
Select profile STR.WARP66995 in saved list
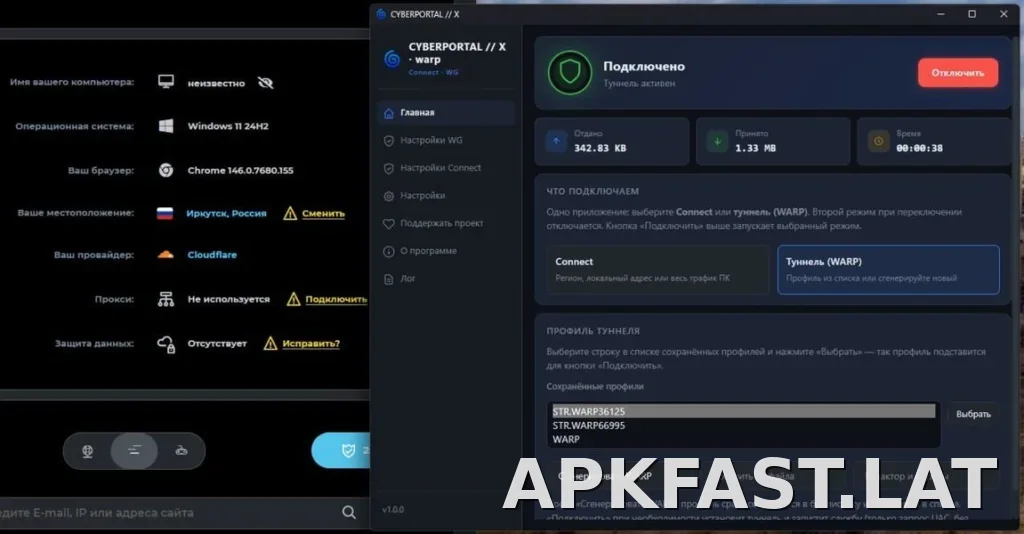[743, 426]
